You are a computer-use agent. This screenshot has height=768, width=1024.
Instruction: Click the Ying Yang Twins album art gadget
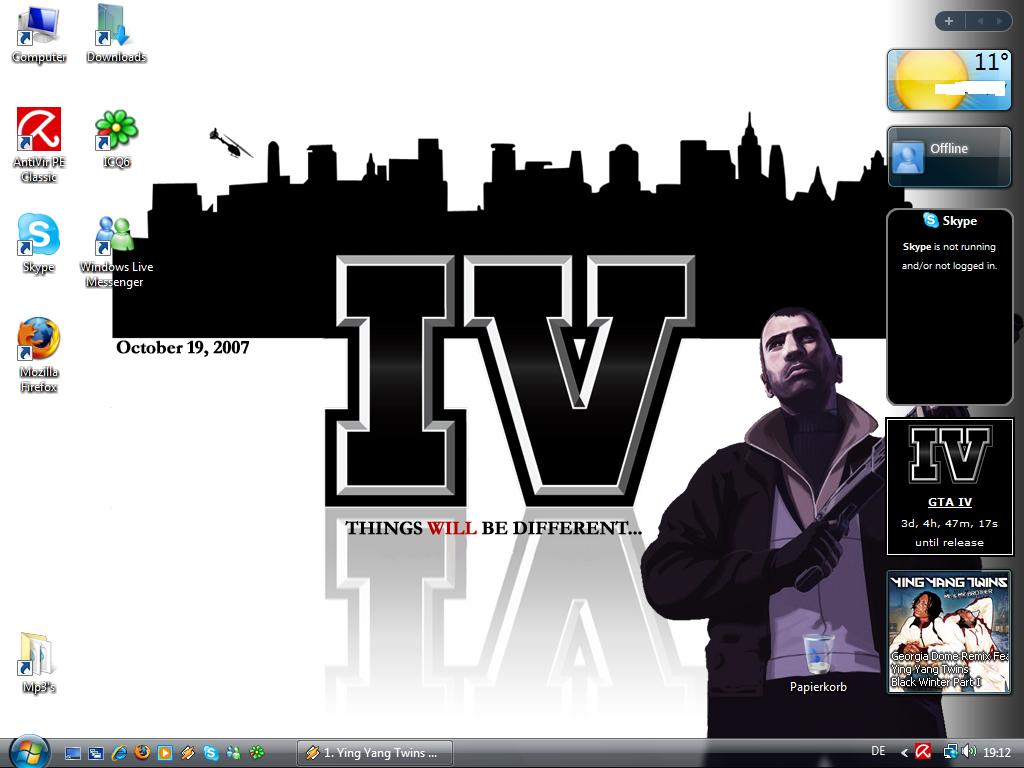(x=949, y=632)
